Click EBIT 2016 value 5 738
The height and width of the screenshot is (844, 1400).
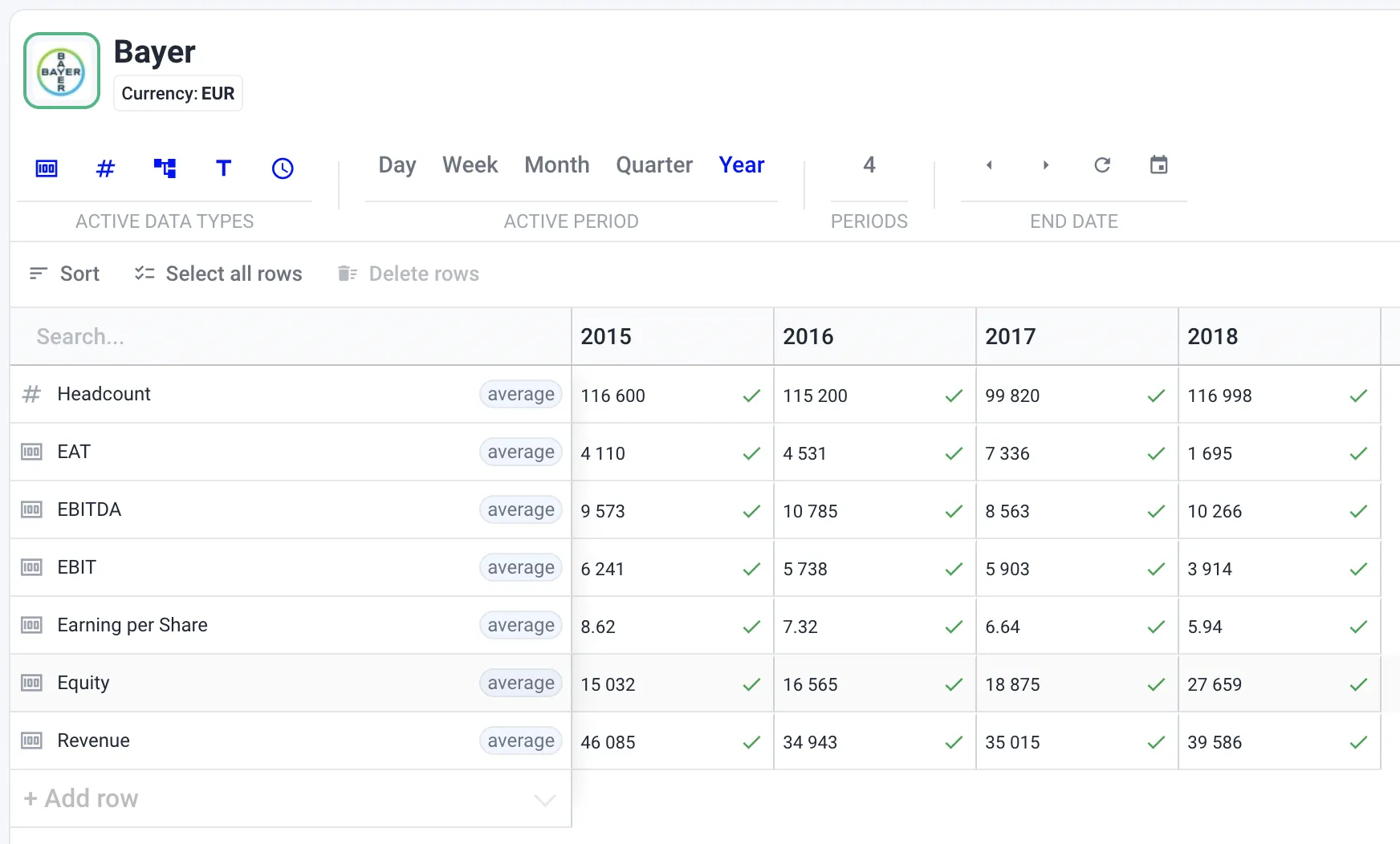tap(805, 569)
